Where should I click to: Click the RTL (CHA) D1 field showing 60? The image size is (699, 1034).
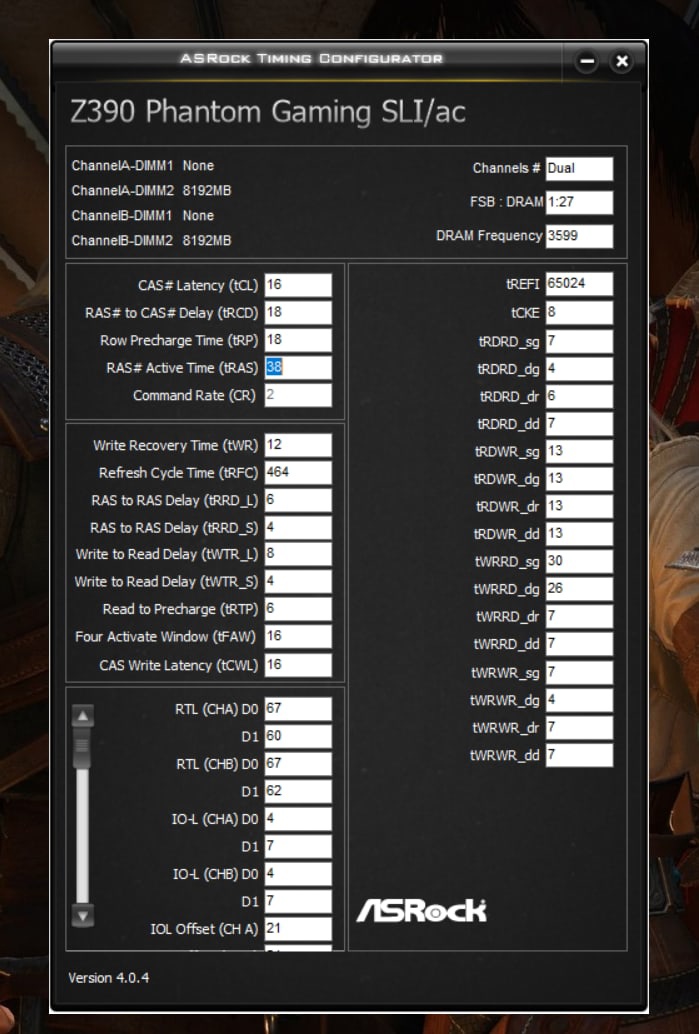tap(298, 737)
